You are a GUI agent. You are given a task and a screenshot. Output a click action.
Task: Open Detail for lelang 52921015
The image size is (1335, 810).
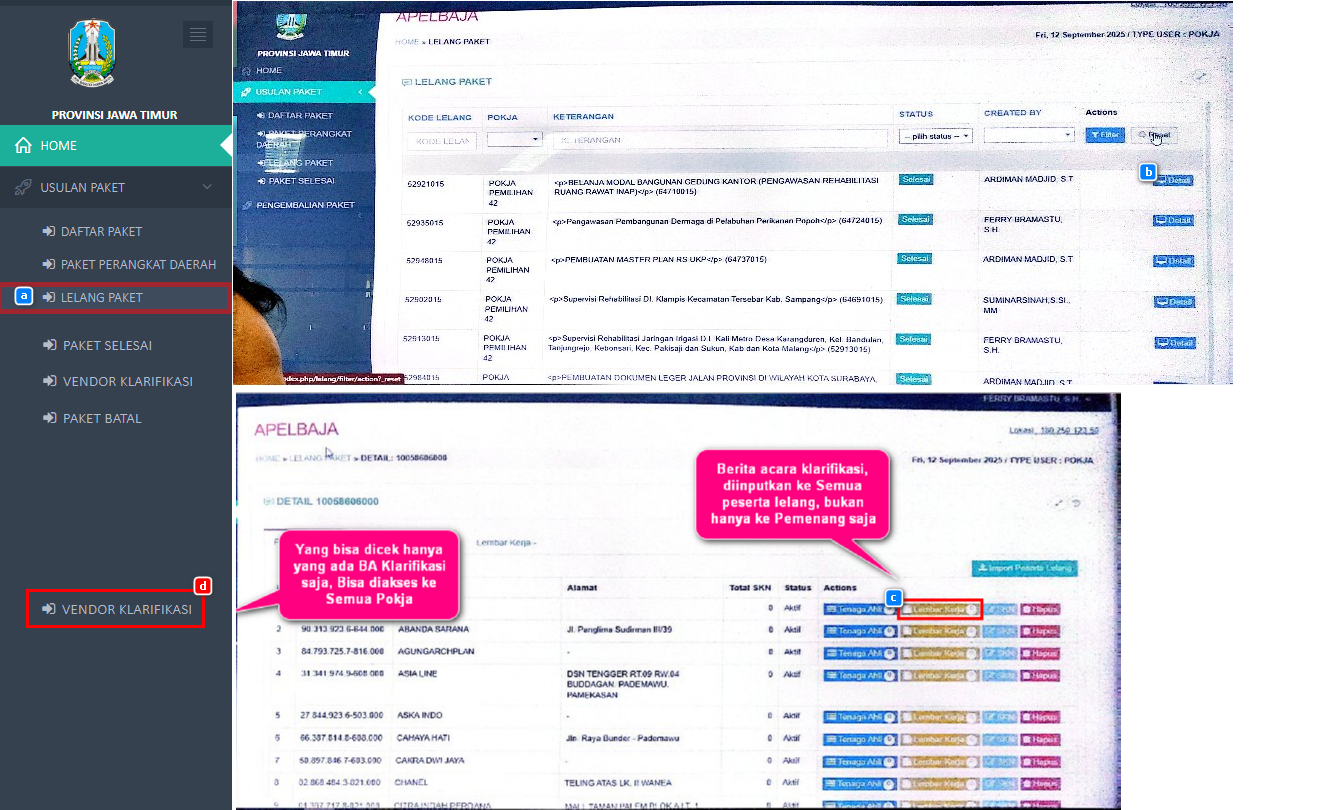(1173, 181)
